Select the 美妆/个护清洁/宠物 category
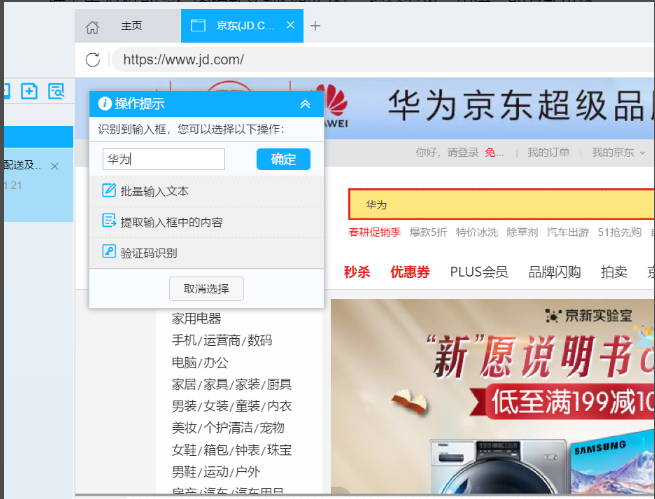The image size is (655, 499). pyautogui.click(x=228, y=428)
